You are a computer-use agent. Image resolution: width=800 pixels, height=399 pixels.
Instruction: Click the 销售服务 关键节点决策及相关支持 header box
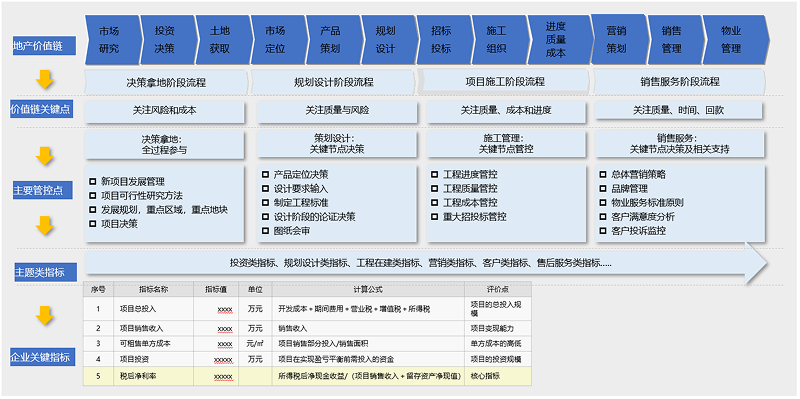click(680, 144)
